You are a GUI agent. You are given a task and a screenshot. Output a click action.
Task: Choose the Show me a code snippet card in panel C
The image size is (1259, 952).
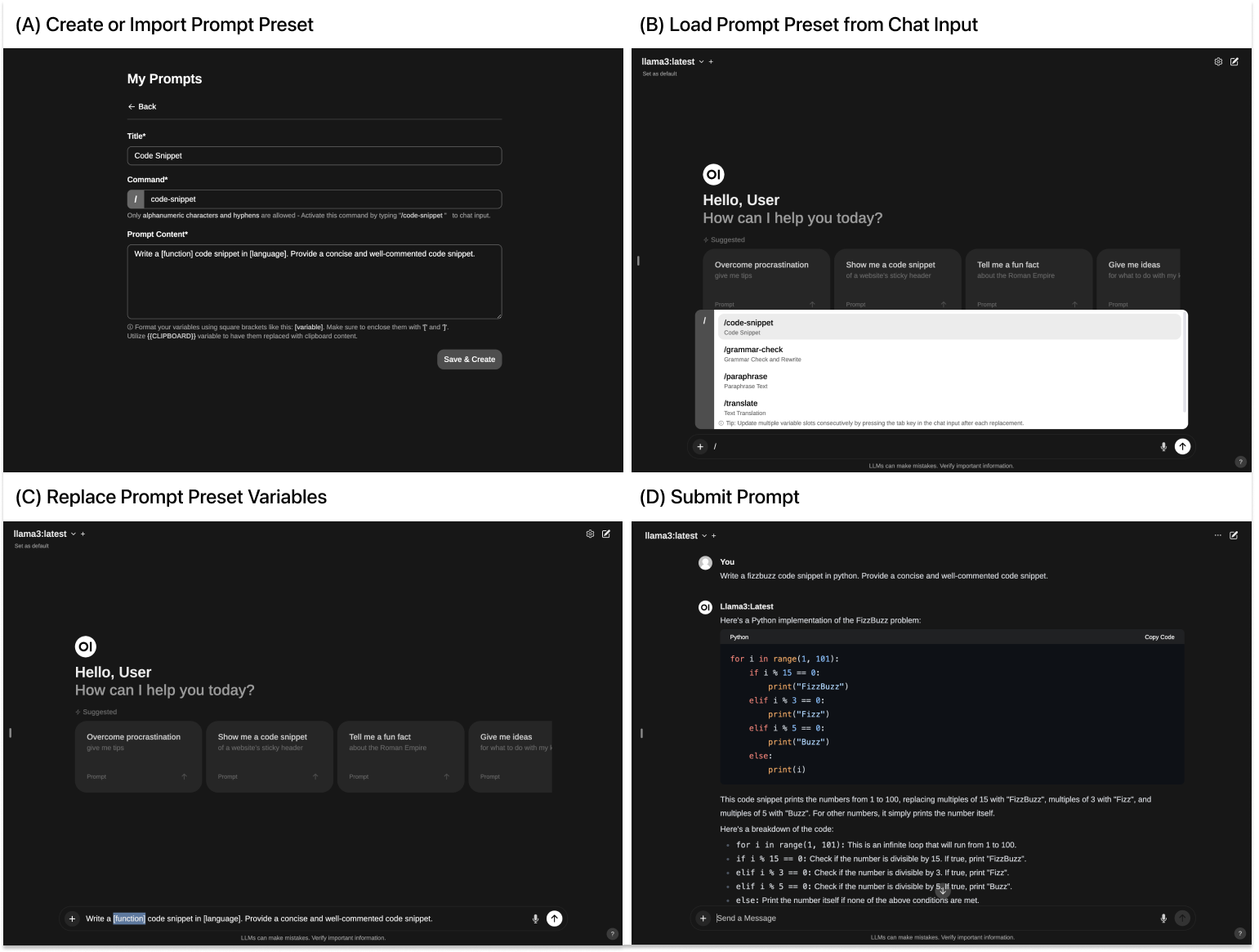270,757
